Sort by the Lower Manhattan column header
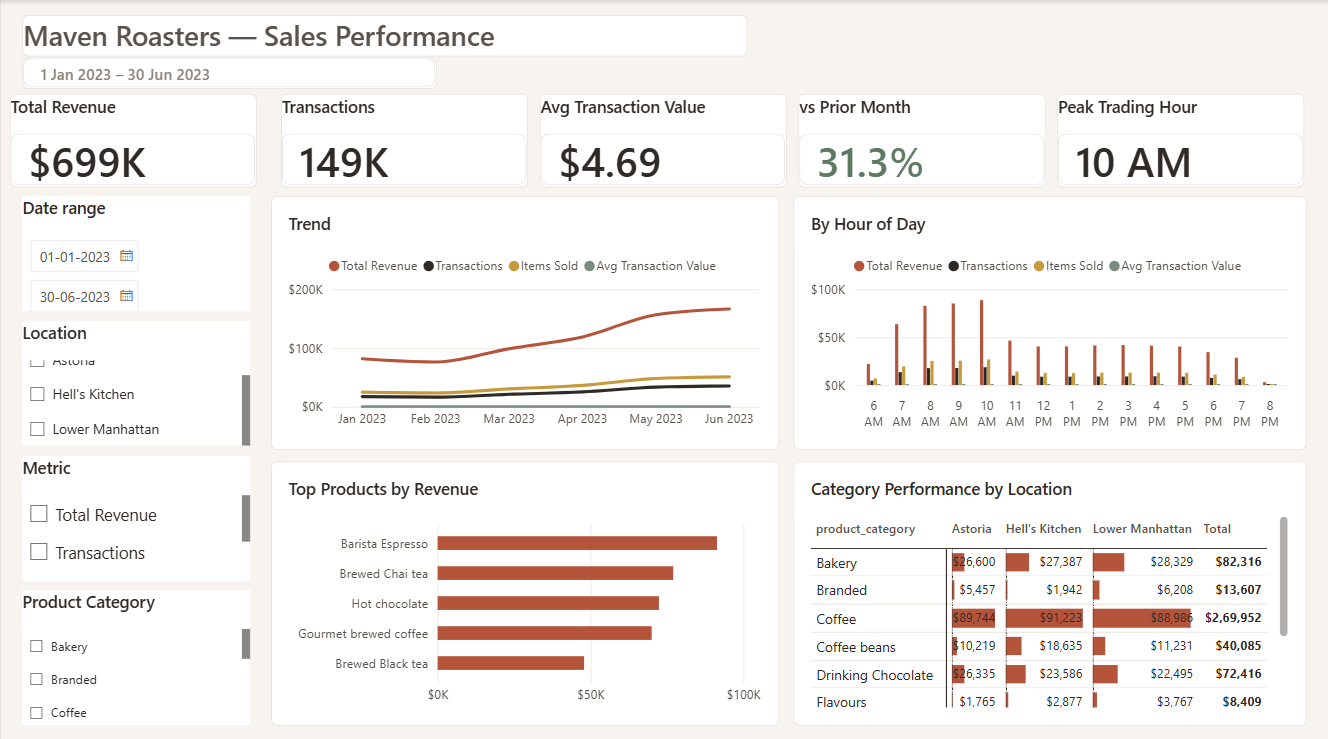 point(1142,529)
